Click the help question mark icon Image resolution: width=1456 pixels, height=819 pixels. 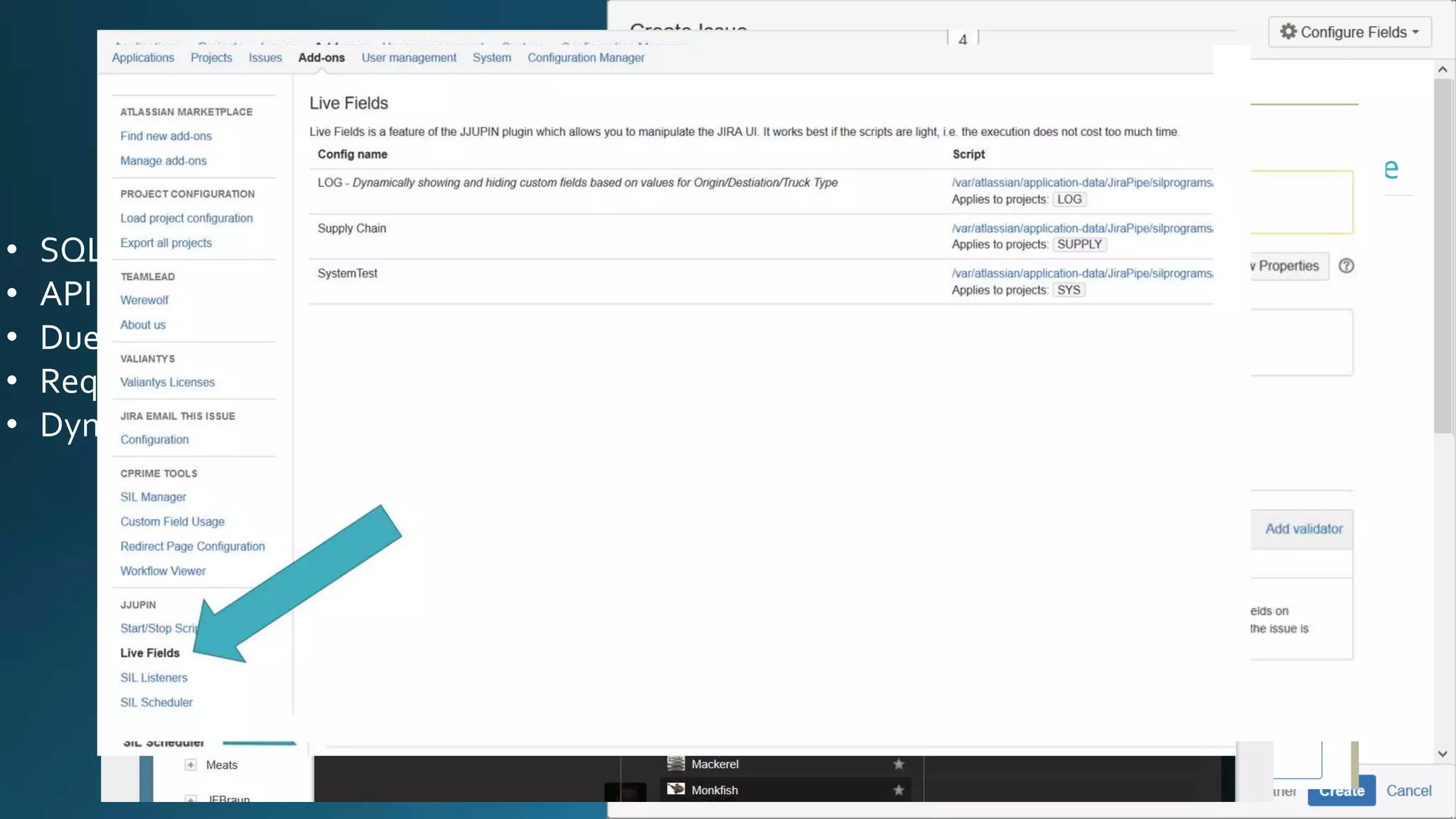pyautogui.click(x=1346, y=266)
